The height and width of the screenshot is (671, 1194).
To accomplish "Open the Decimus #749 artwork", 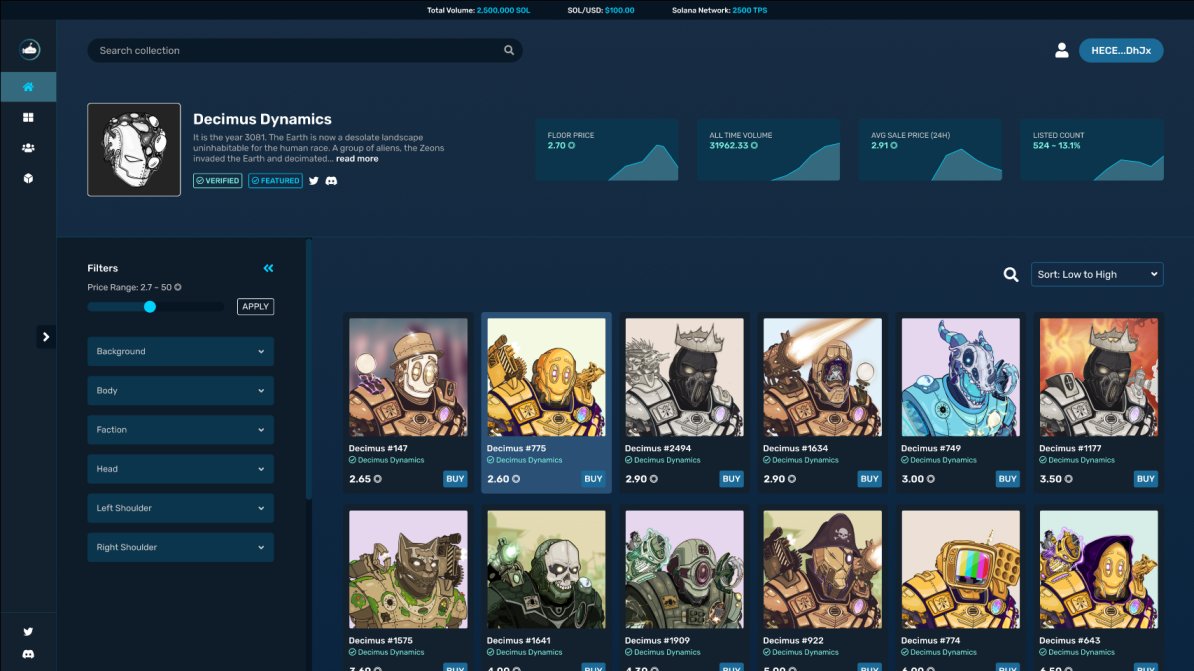I will (x=960, y=377).
